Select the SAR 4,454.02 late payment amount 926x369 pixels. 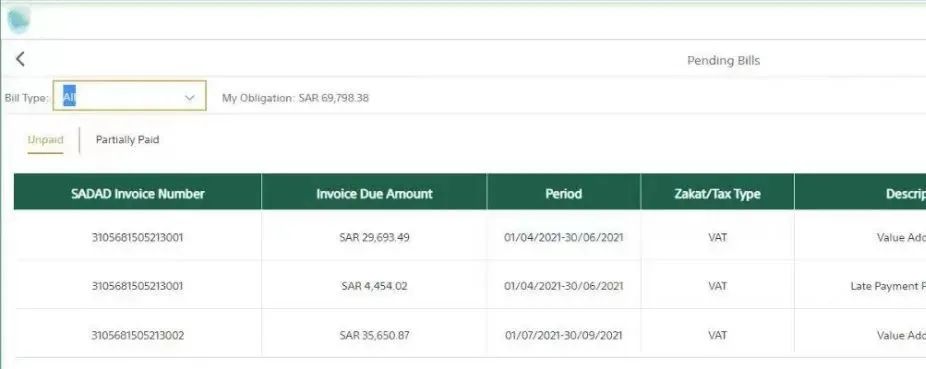coord(374,286)
